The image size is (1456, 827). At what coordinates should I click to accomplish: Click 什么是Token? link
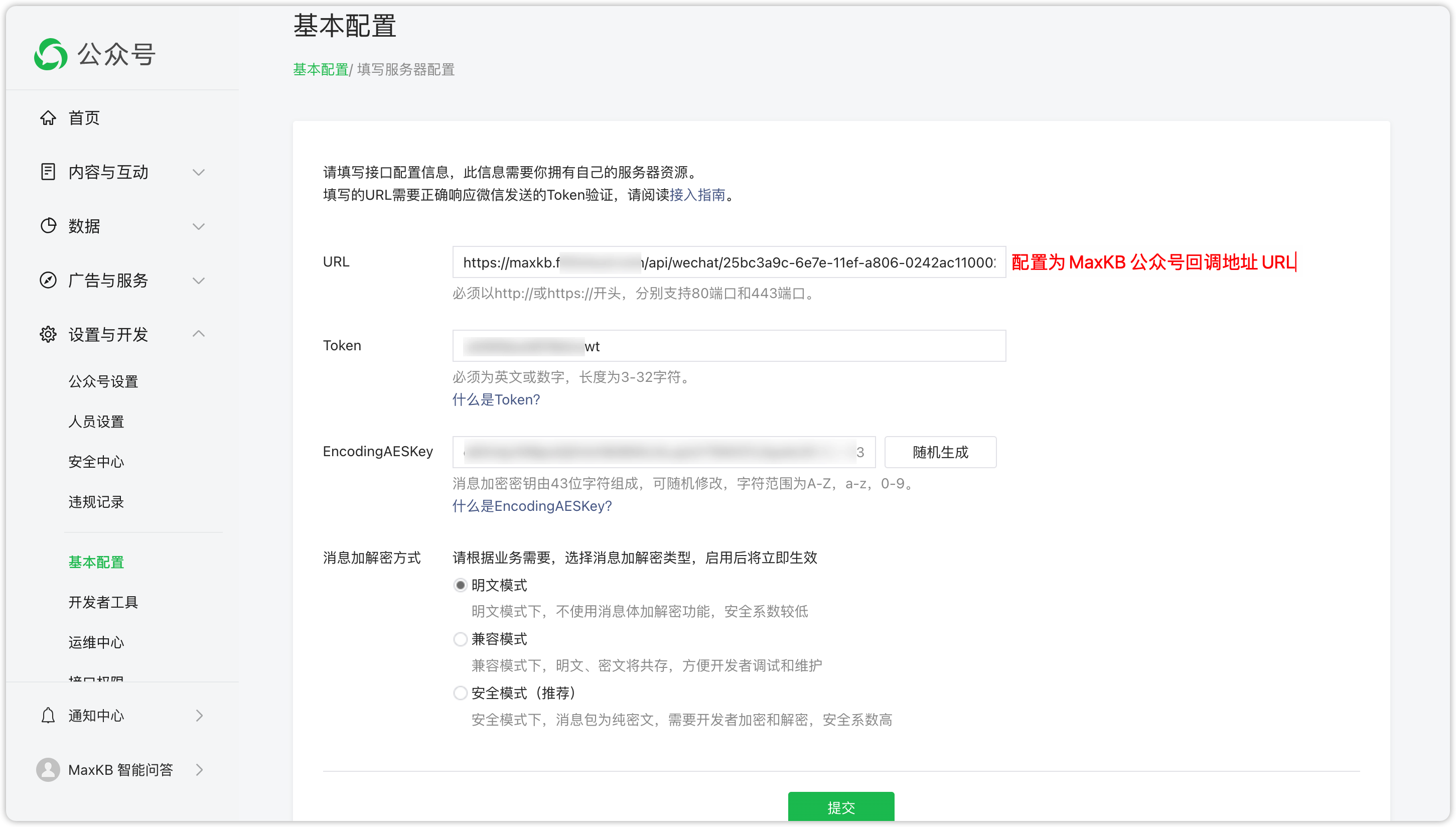point(497,400)
